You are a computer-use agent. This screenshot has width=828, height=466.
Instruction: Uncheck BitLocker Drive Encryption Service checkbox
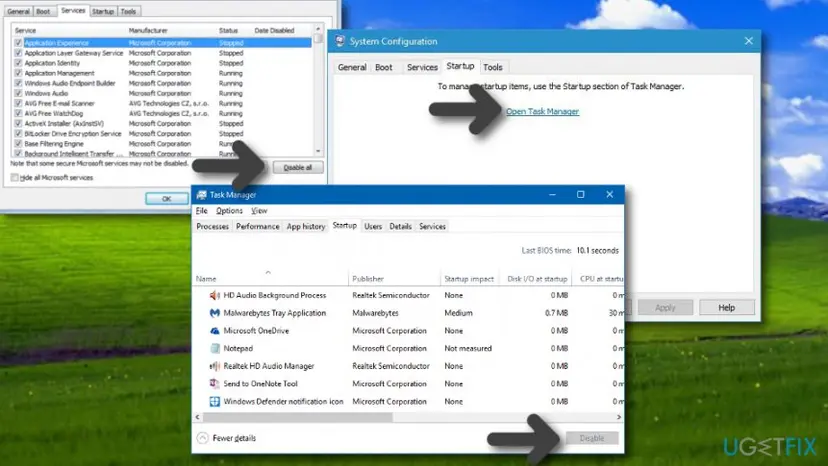(18, 134)
